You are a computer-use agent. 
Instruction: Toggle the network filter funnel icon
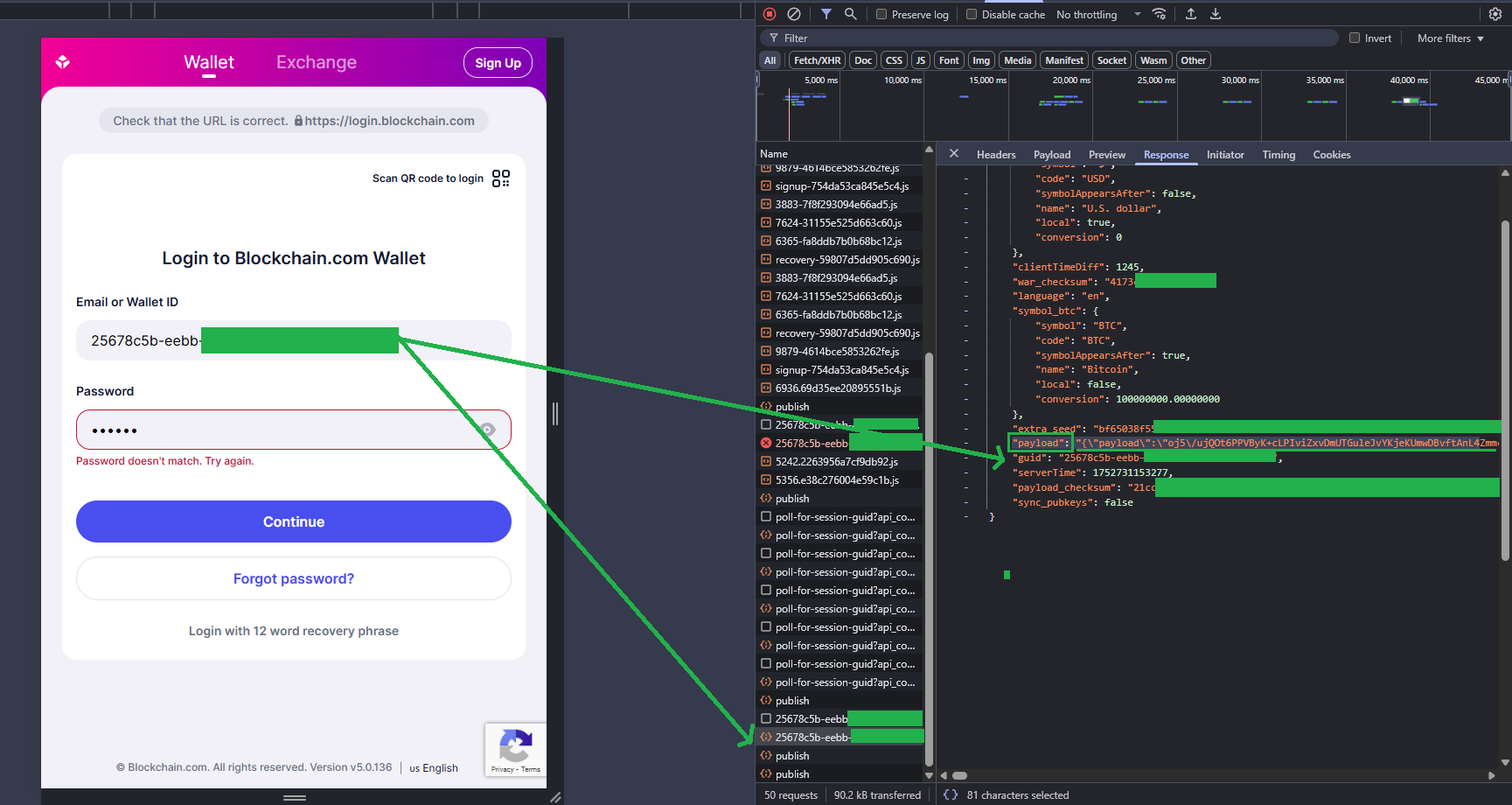pyautogui.click(x=826, y=14)
